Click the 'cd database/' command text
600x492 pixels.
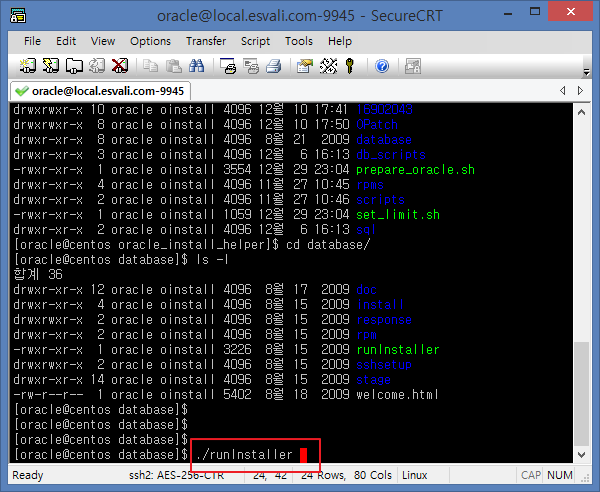click(x=328, y=245)
